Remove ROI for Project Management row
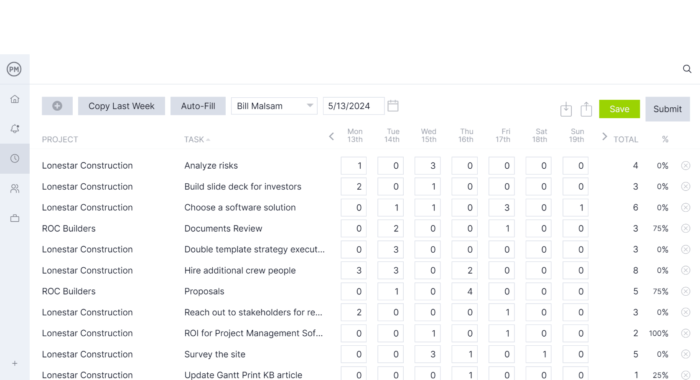The width and height of the screenshot is (700, 380). [686, 334]
